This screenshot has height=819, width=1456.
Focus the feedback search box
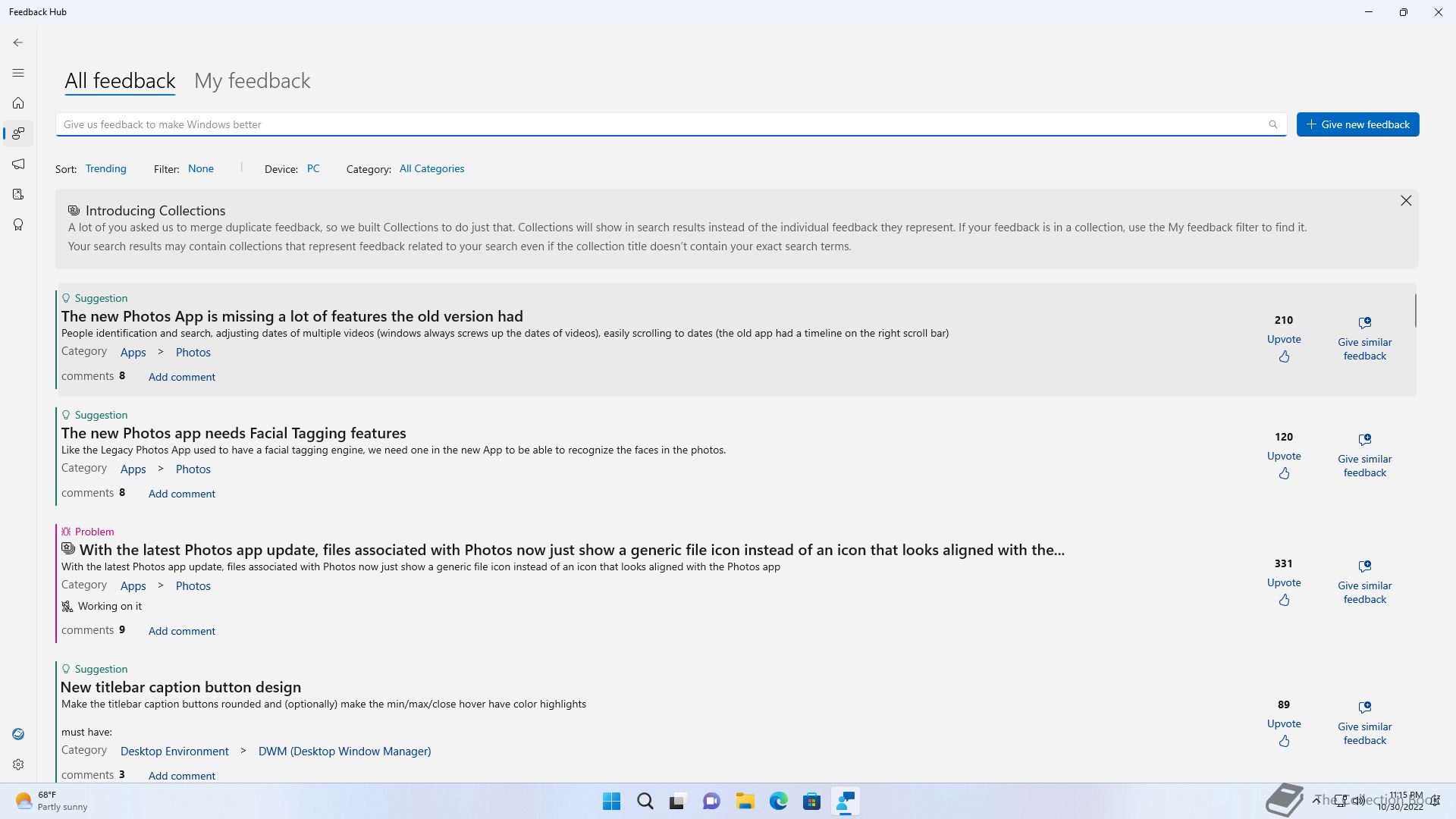(x=671, y=124)
